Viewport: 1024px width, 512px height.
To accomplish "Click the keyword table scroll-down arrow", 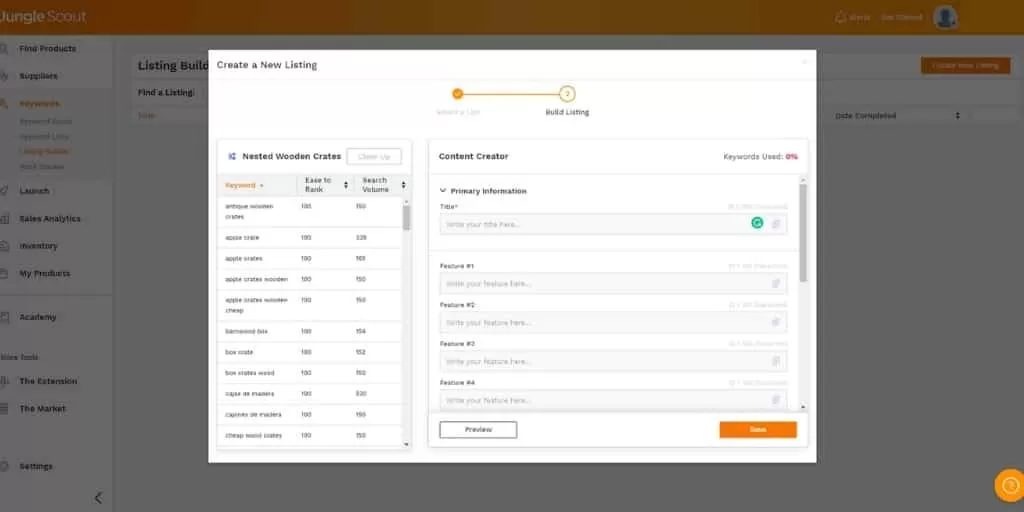I will [x=406, y=444].
